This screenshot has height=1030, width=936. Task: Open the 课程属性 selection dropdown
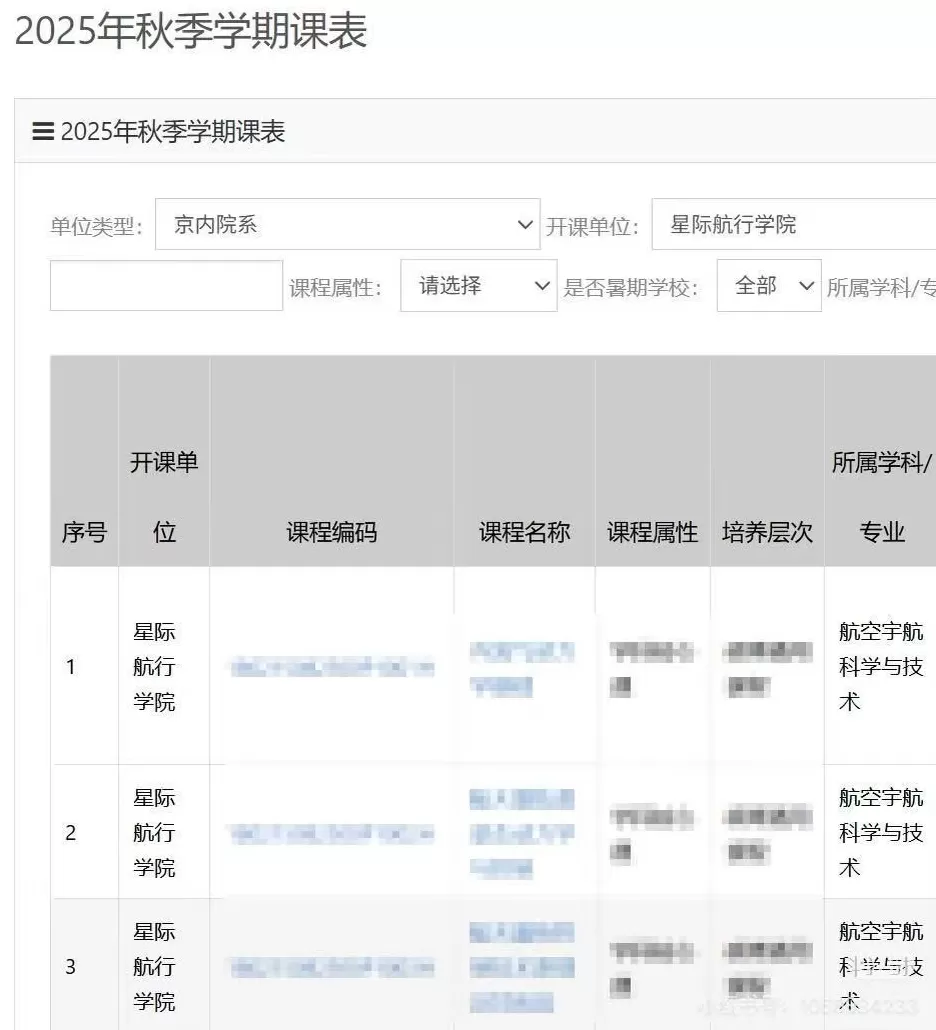(x=478, y=285)
